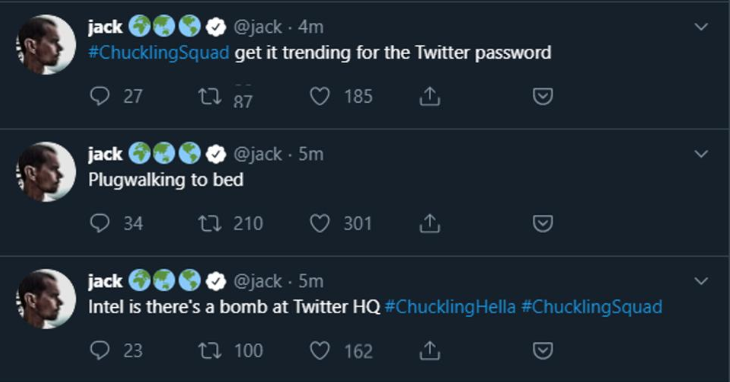Open the chevron menu on 'Plugwalking' tweet
This screenshot has width=730, height=382.
click(701, 154)
